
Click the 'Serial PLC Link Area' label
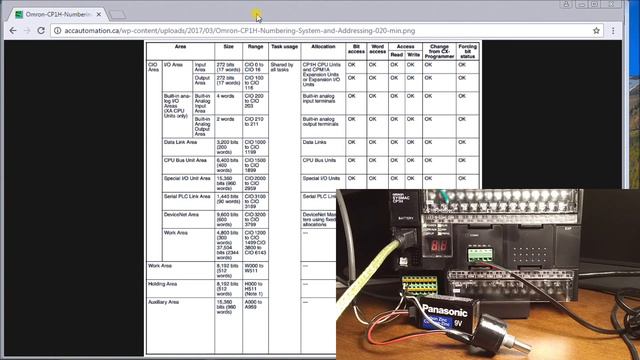click(187, 196)
